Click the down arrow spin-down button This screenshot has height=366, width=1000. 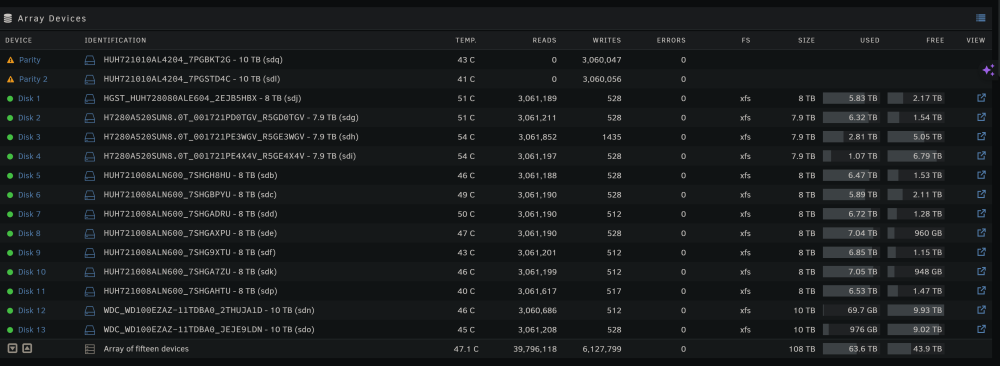pos(12,348)
